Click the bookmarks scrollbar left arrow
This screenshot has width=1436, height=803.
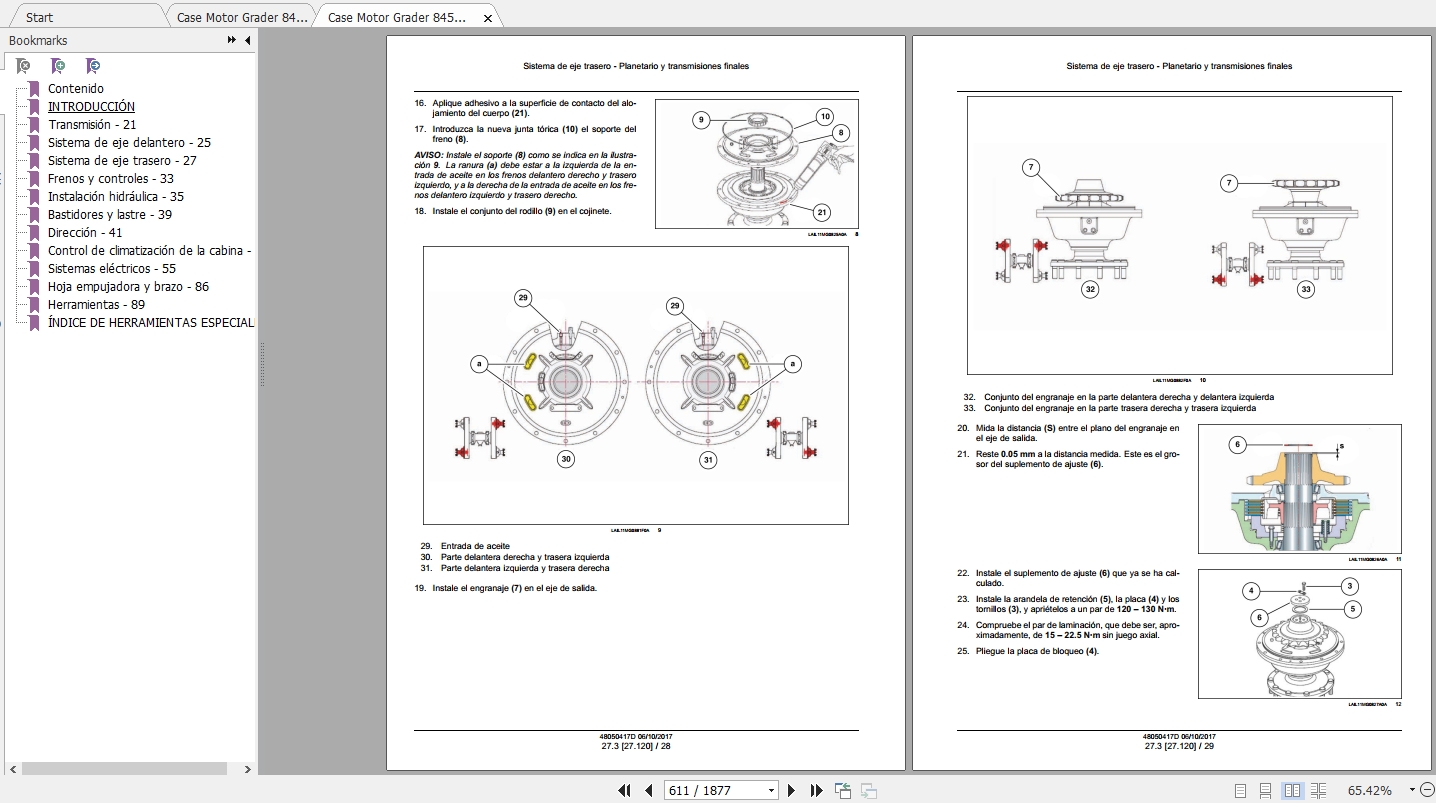[13, 769]
